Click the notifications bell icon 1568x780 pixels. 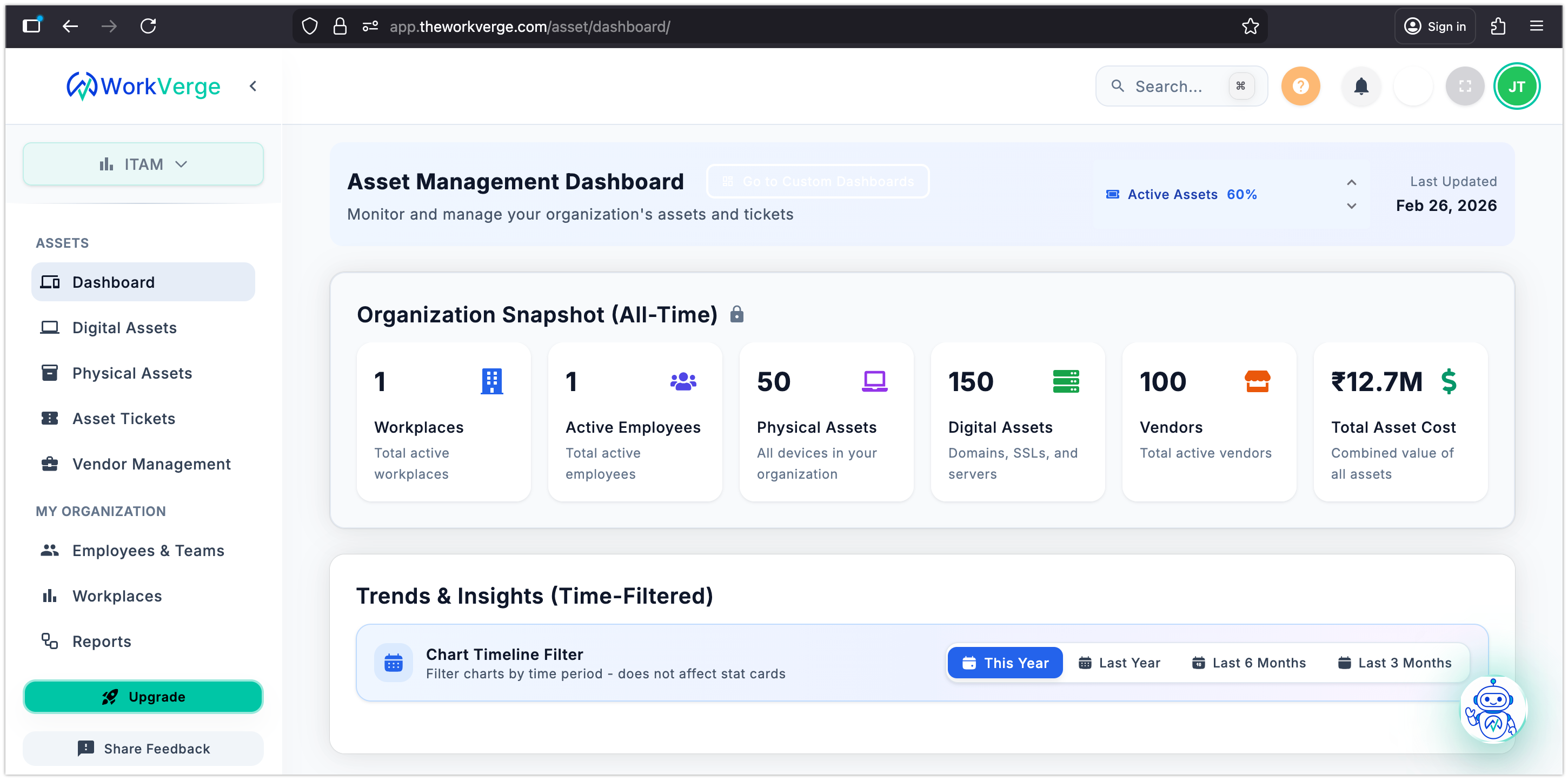1361,87
